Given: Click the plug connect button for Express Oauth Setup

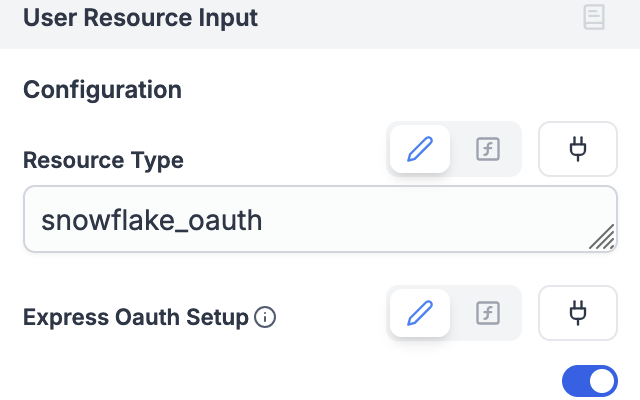Looking at the screenshot, I should (577, 314).
